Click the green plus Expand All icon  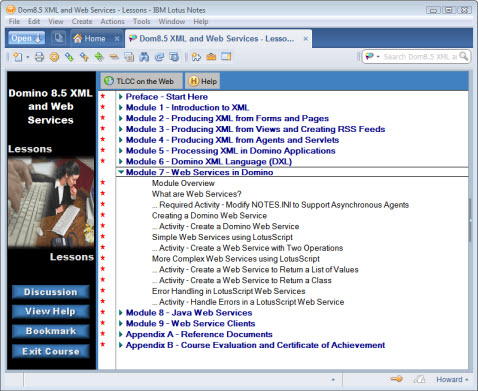99,57
